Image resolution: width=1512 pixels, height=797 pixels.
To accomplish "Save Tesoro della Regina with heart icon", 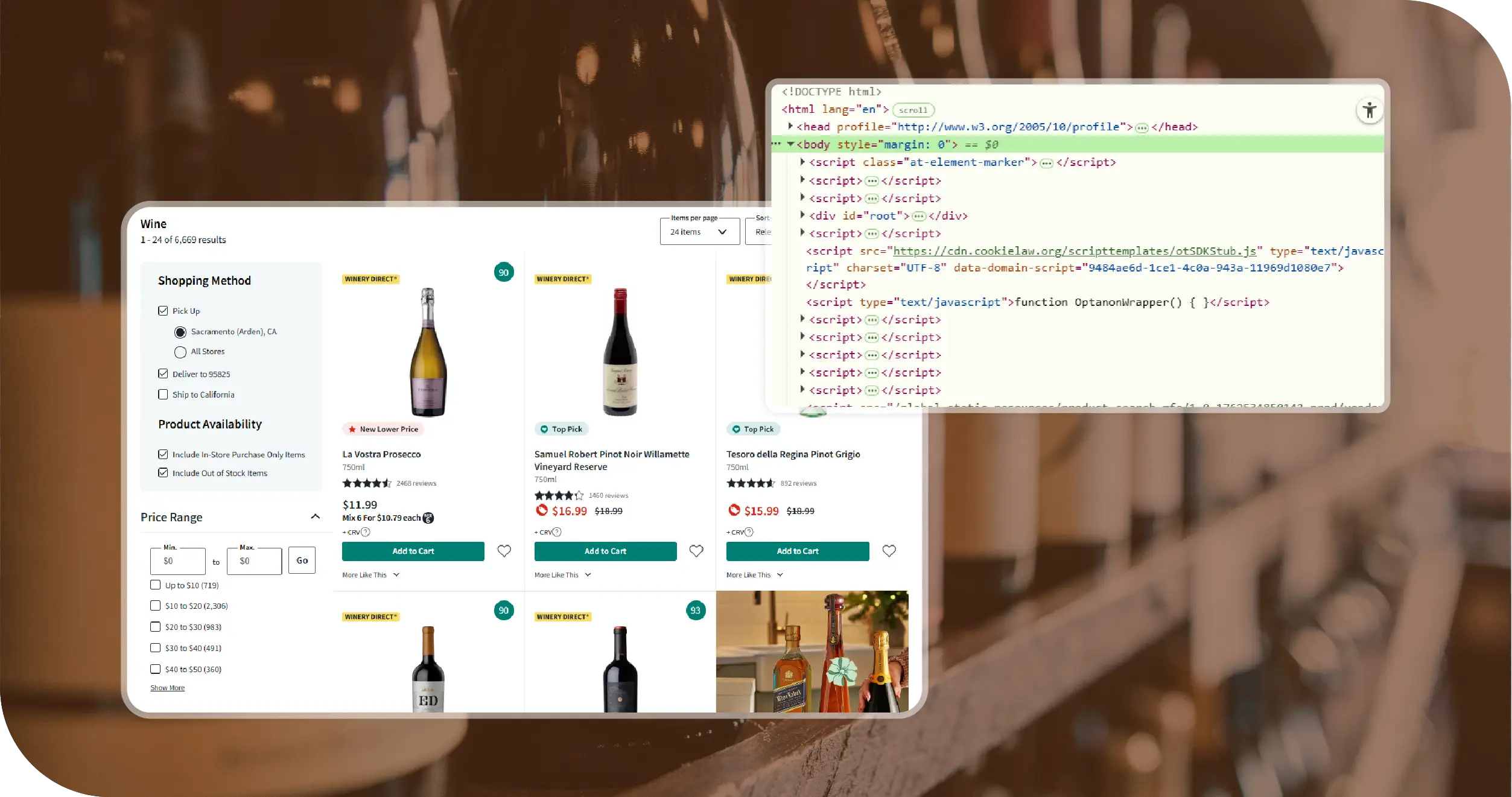I will [889, 551].
